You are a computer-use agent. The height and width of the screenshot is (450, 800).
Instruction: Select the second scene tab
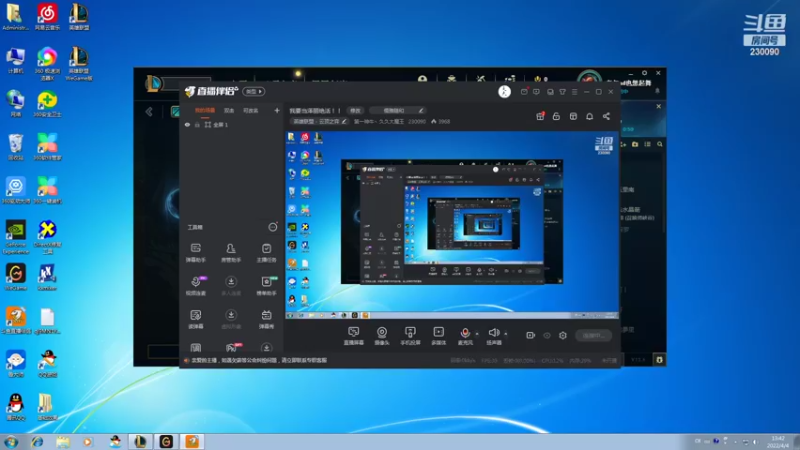coord(229,111)
